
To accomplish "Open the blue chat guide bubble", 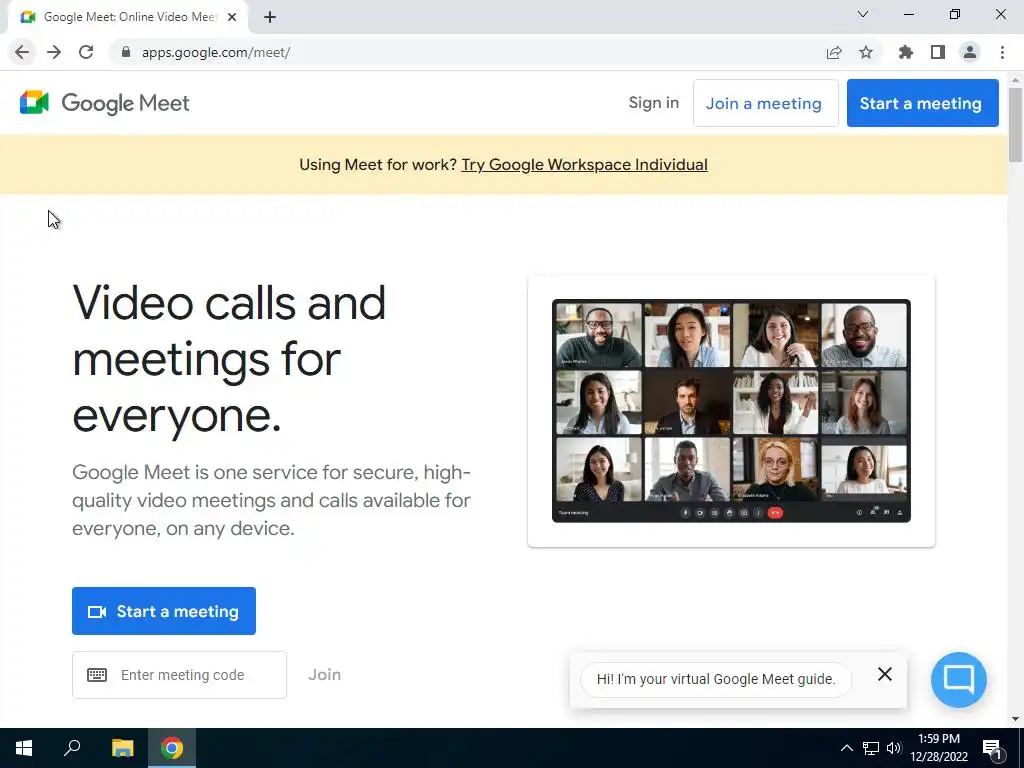I will click(x=959, y=679).
